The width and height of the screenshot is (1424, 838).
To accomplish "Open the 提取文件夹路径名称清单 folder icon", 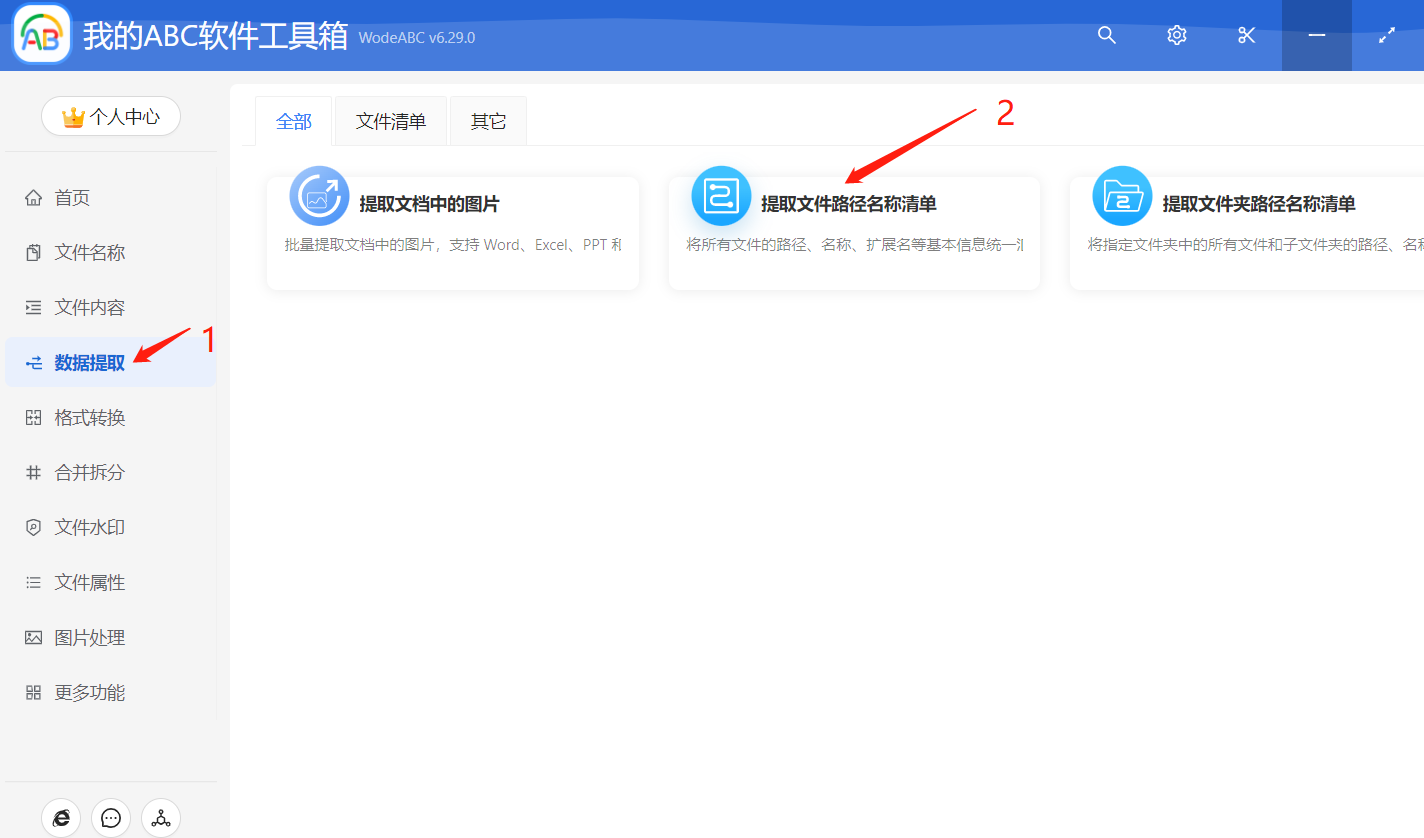I will coord(1122,196).
